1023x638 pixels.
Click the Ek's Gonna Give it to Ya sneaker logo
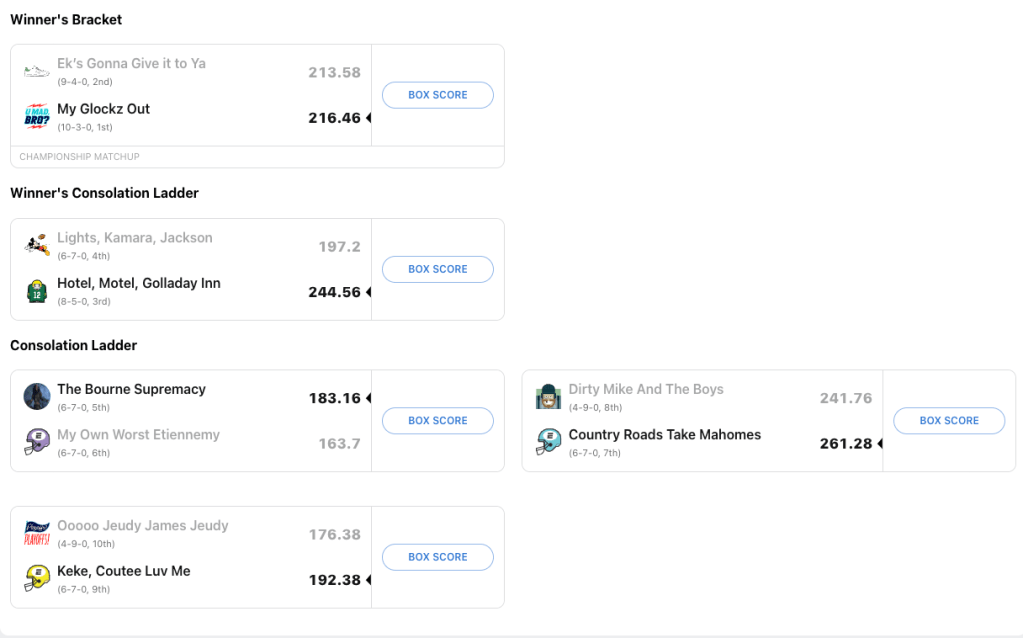coord(36,71)
